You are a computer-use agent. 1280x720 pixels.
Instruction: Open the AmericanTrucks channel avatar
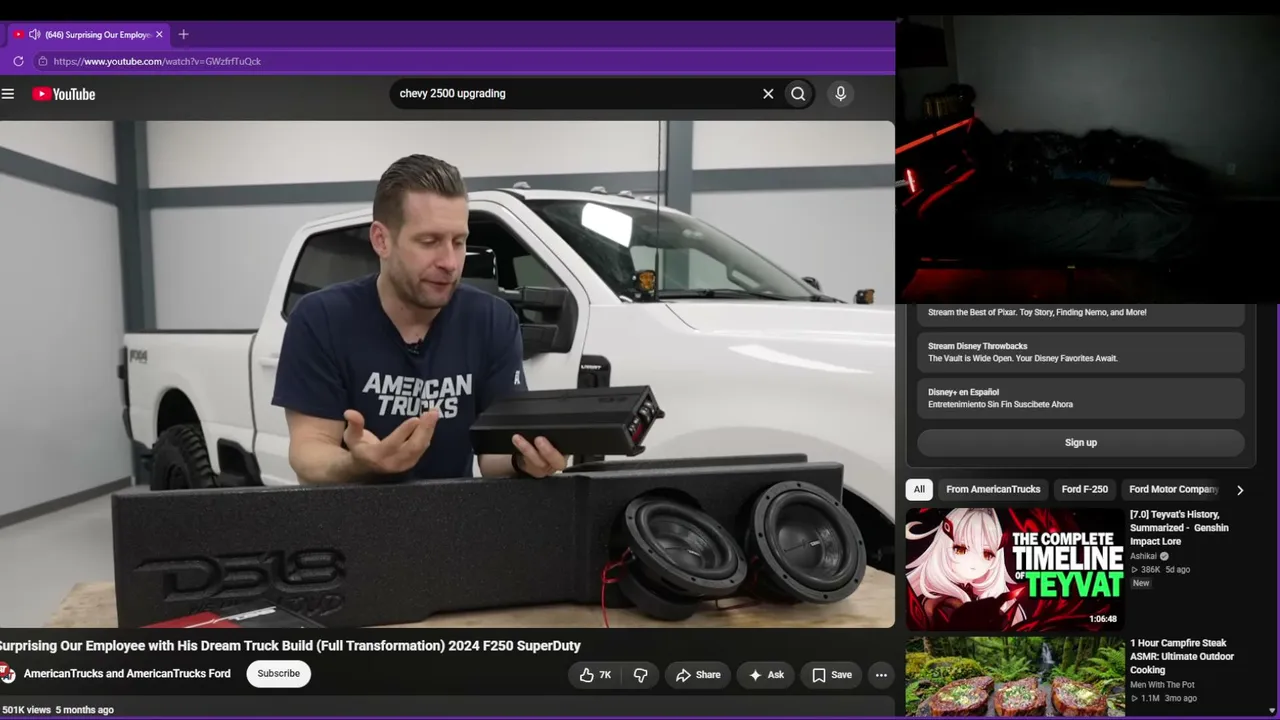tap(7, 674)
